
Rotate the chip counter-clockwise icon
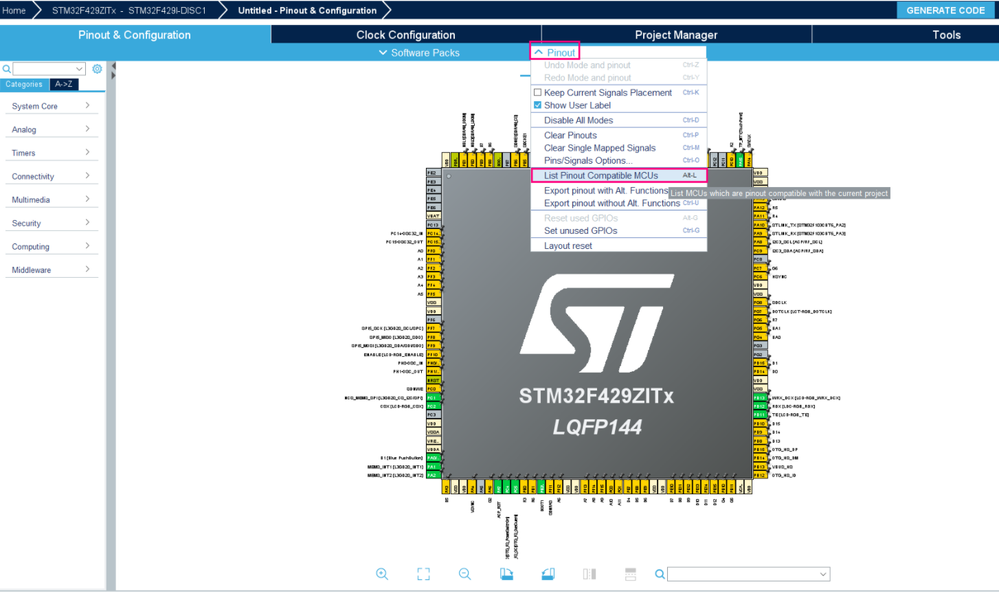(549, 573)
